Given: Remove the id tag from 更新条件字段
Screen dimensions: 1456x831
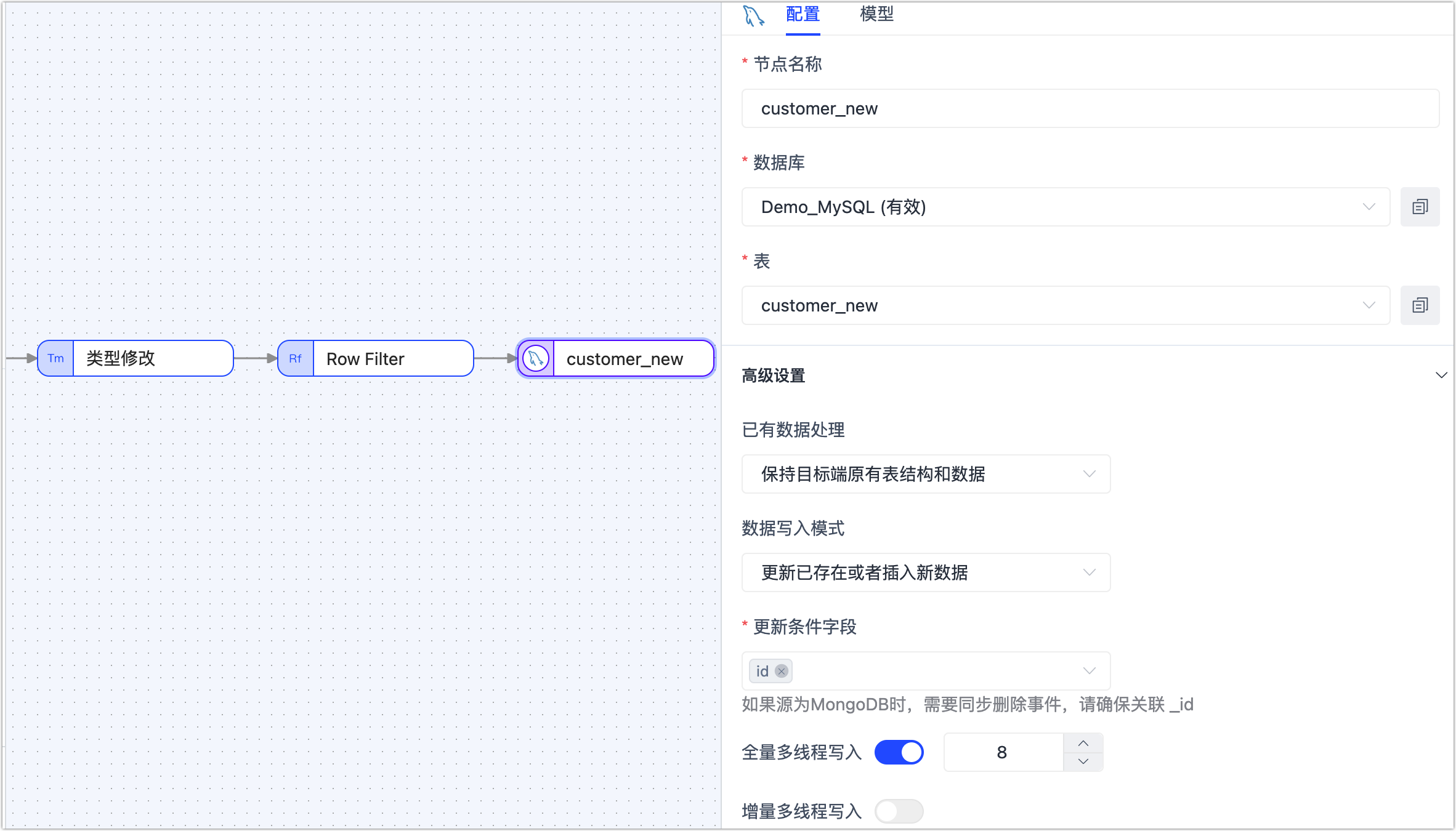Looking at the screenshot, I should (782, 671).
